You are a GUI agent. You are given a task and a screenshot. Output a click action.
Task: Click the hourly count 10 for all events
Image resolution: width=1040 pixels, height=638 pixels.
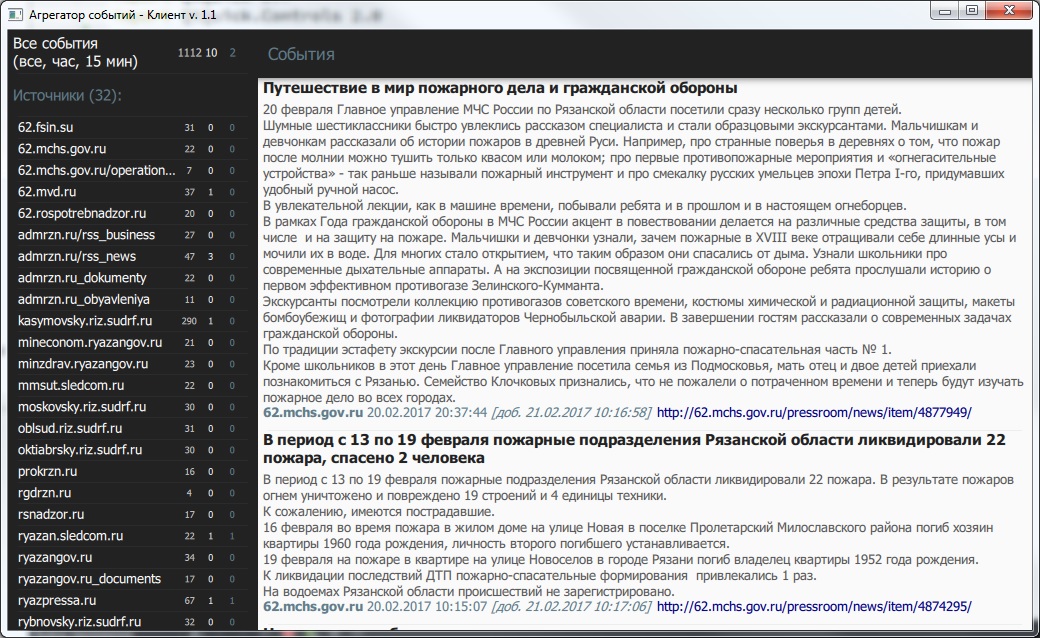(211, 53)
